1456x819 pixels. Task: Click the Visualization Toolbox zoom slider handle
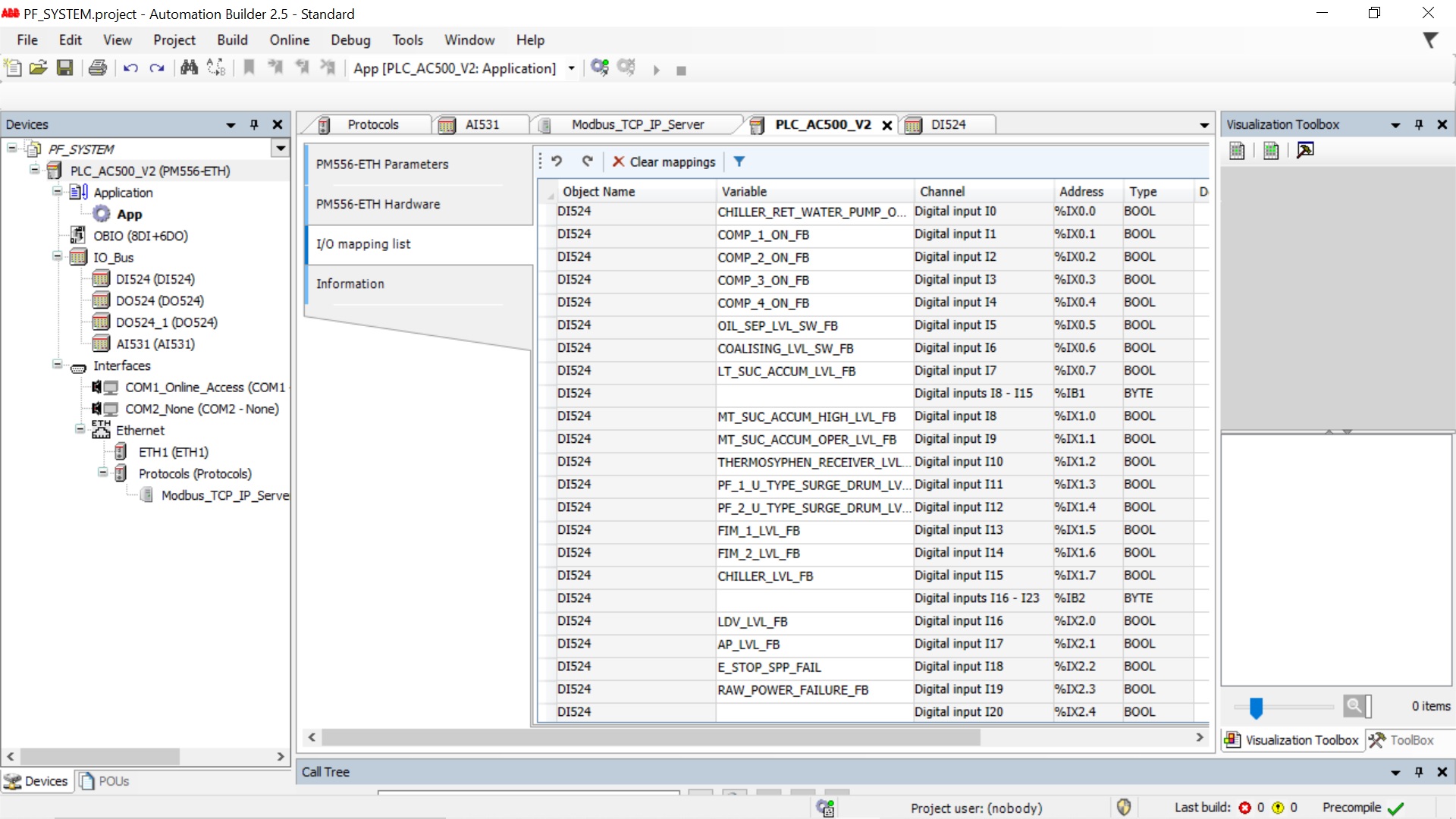[1256, 708]
